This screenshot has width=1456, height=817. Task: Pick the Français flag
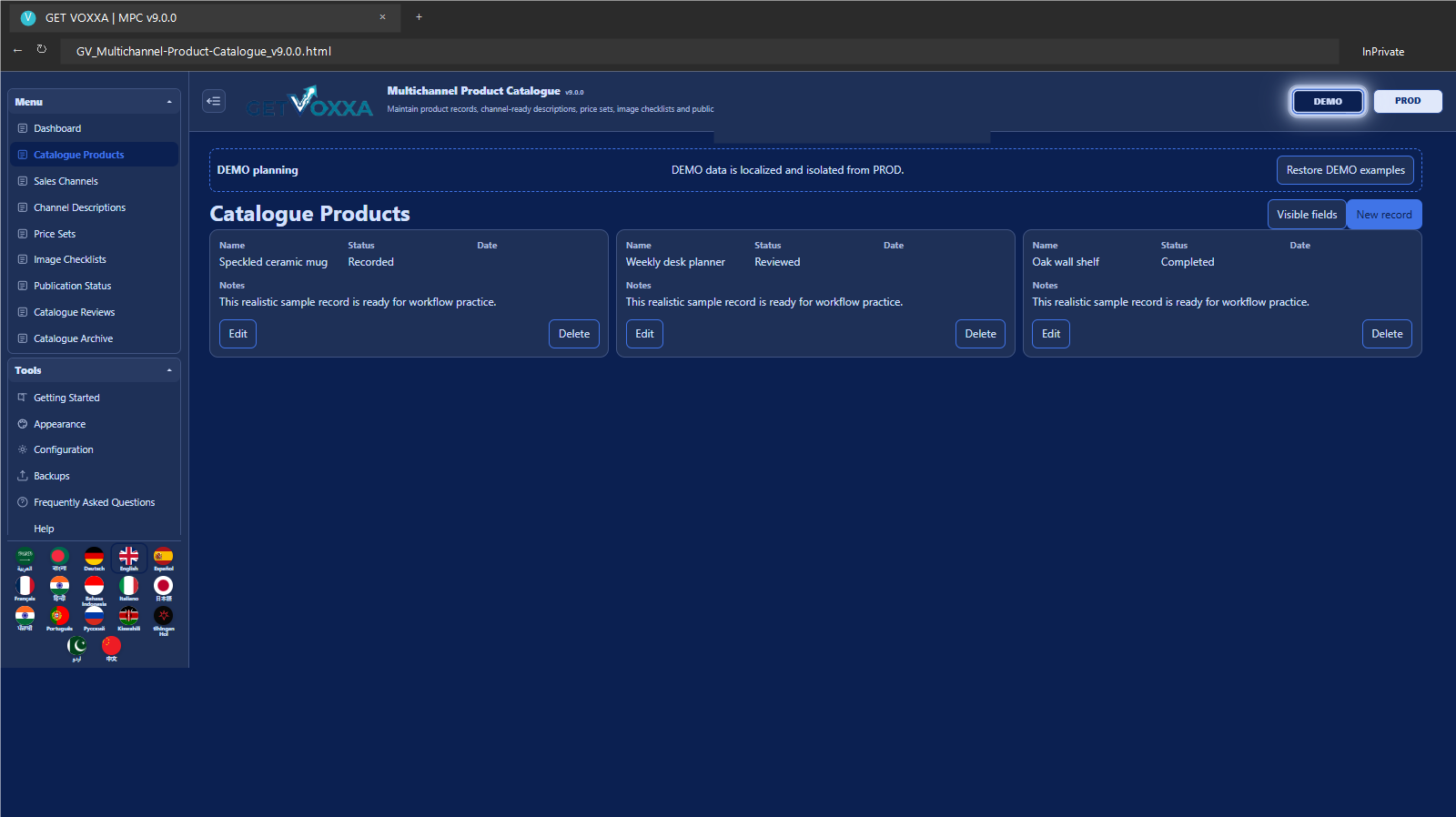pos(25,590)
